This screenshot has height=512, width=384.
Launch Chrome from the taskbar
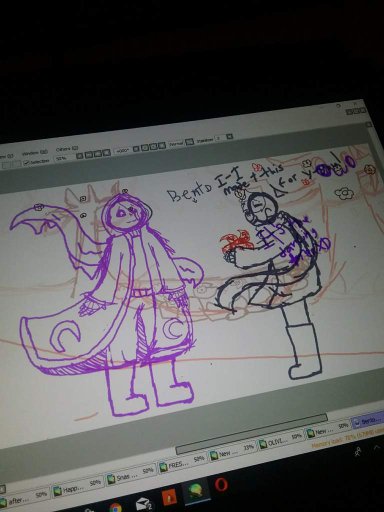[115, 507]
